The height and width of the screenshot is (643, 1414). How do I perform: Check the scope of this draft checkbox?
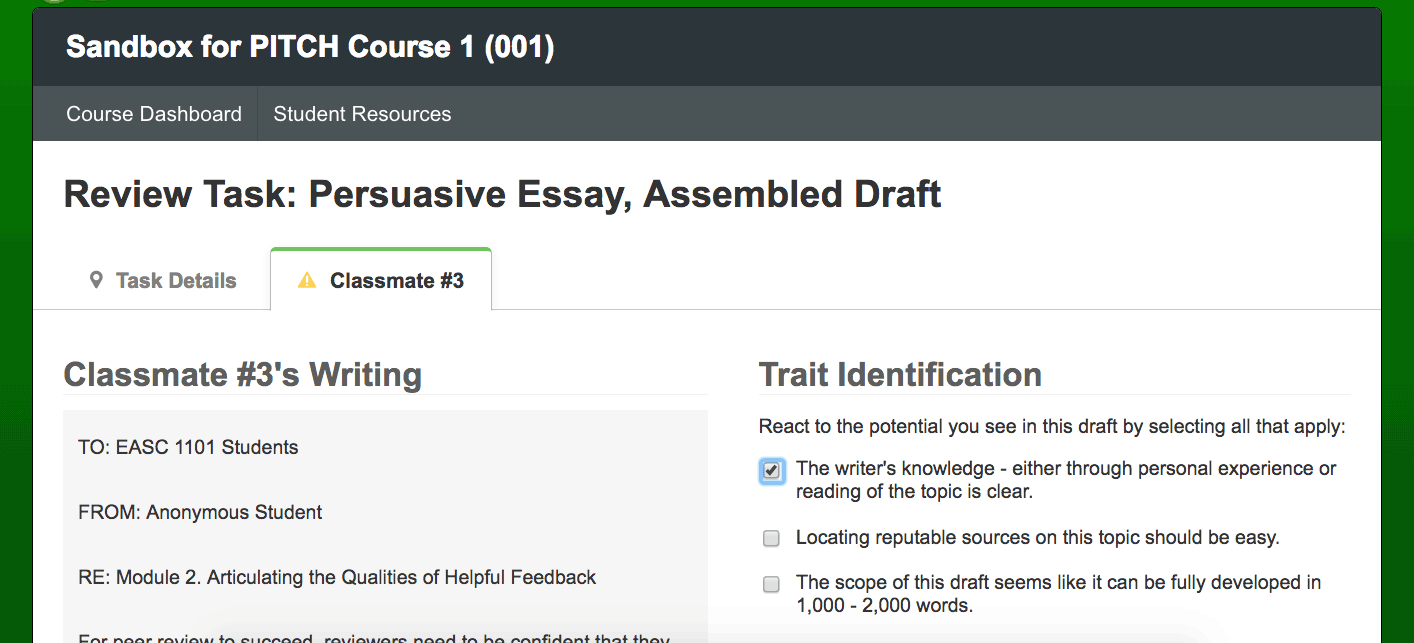click(x=771, y=584)
